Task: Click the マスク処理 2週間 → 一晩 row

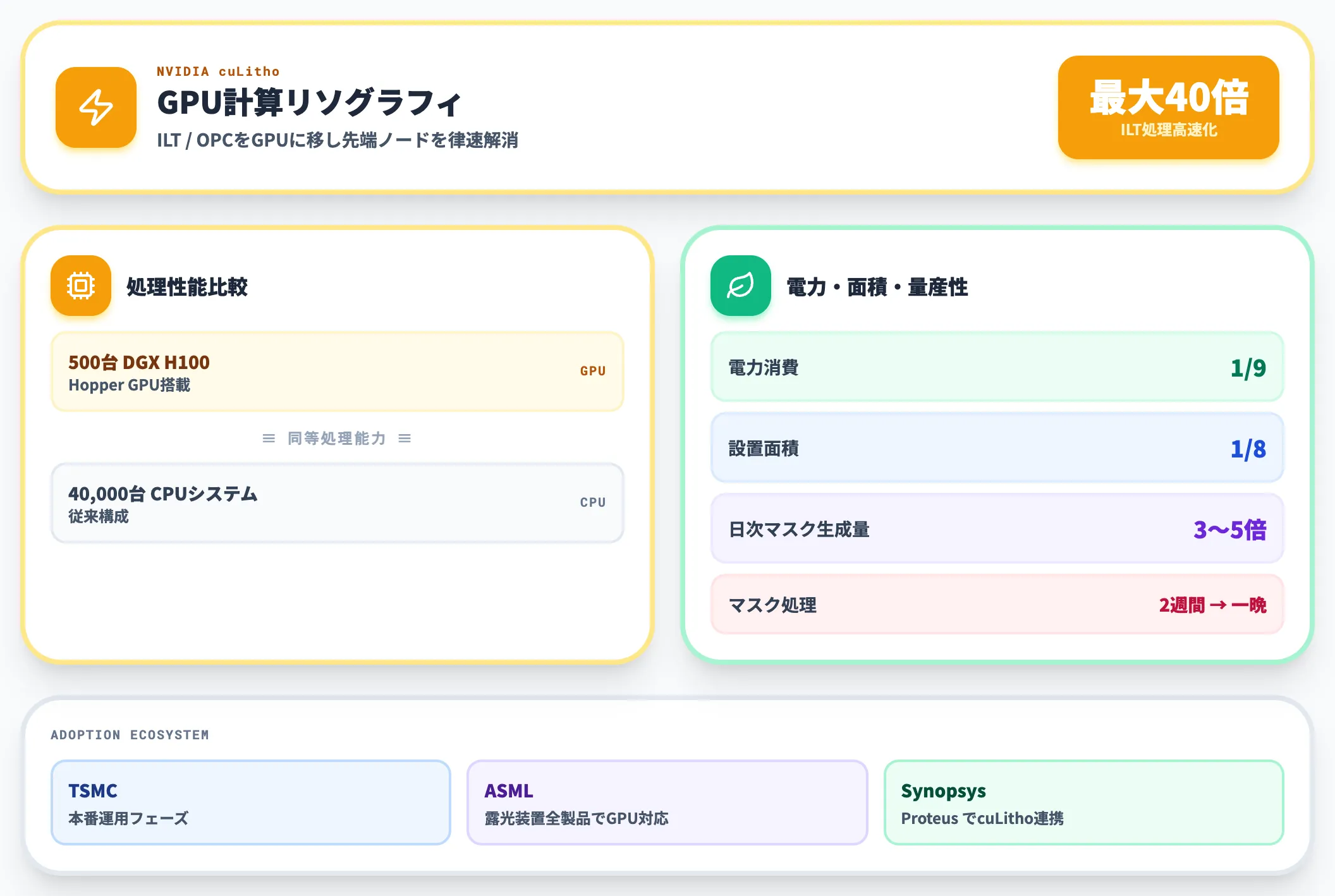Action: [997, 605]
